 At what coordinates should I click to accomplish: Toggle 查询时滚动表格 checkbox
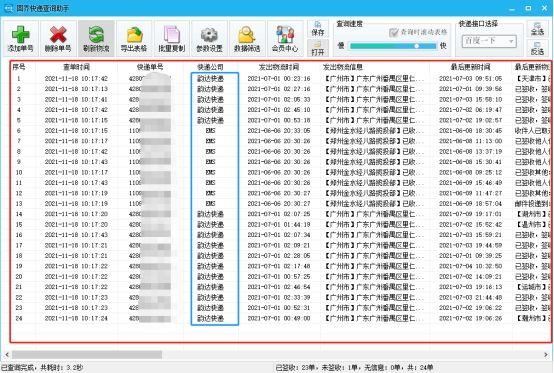393,32
